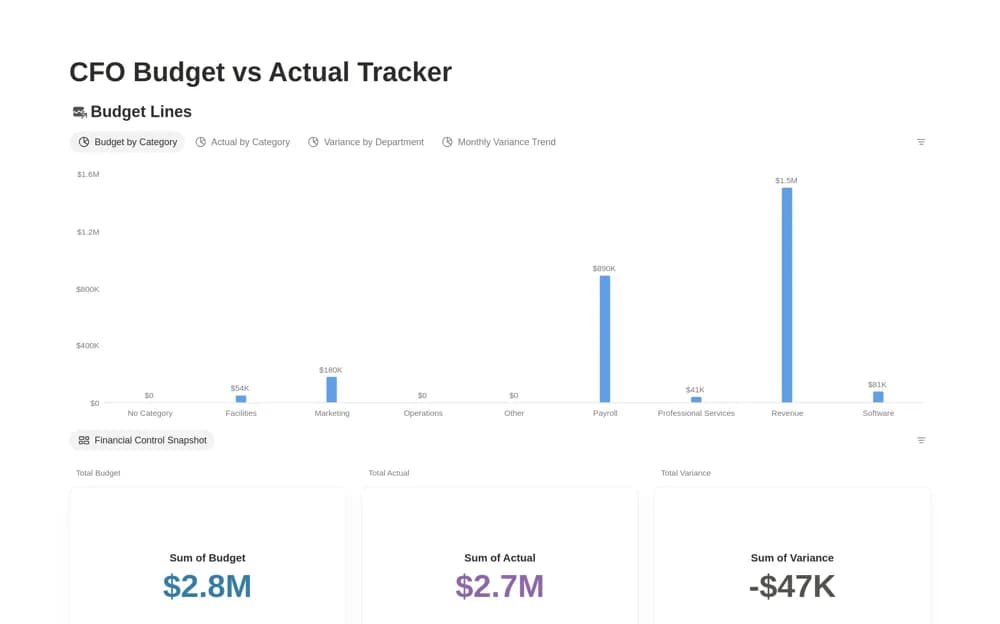Click chart icon on Budget by Category tab
Screen dimensions: 1000x624
coord(84,142)
